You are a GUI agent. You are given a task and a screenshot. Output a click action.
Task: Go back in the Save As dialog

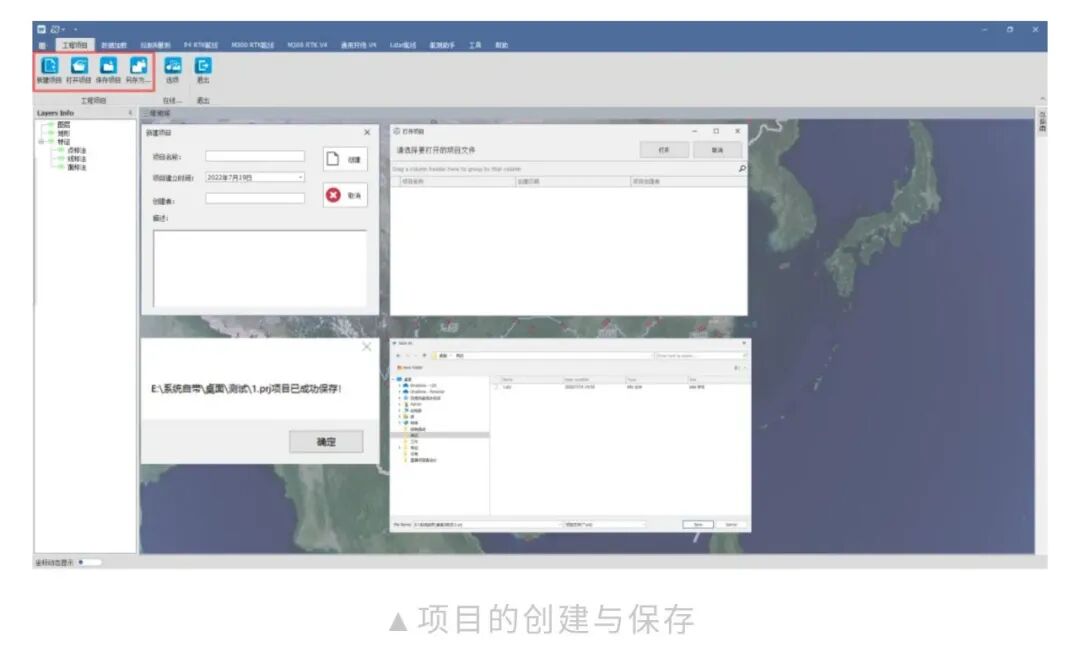tap(398, 356)
